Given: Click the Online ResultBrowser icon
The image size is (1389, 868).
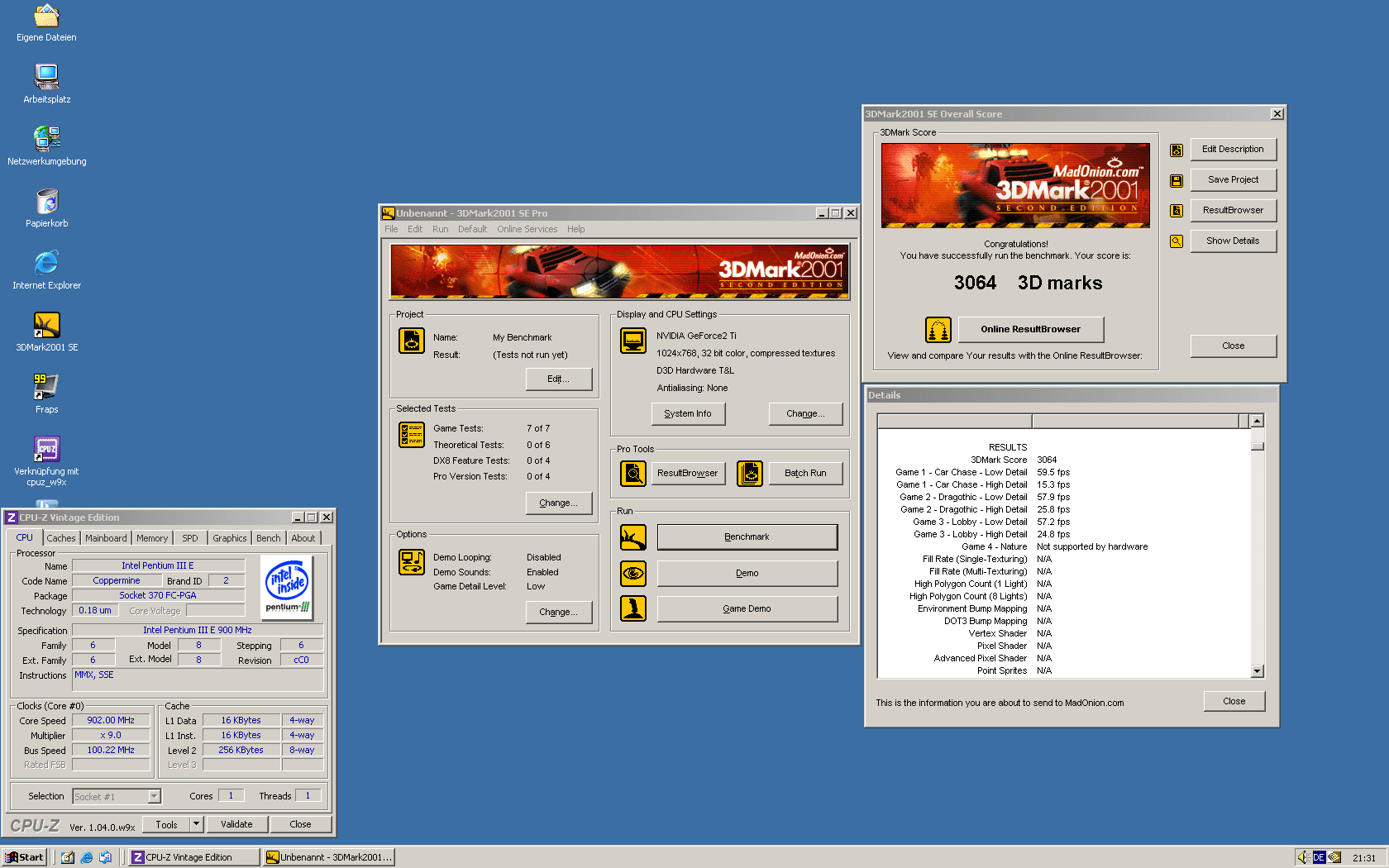Looking at the screenshot, I should tap(938, 330).
